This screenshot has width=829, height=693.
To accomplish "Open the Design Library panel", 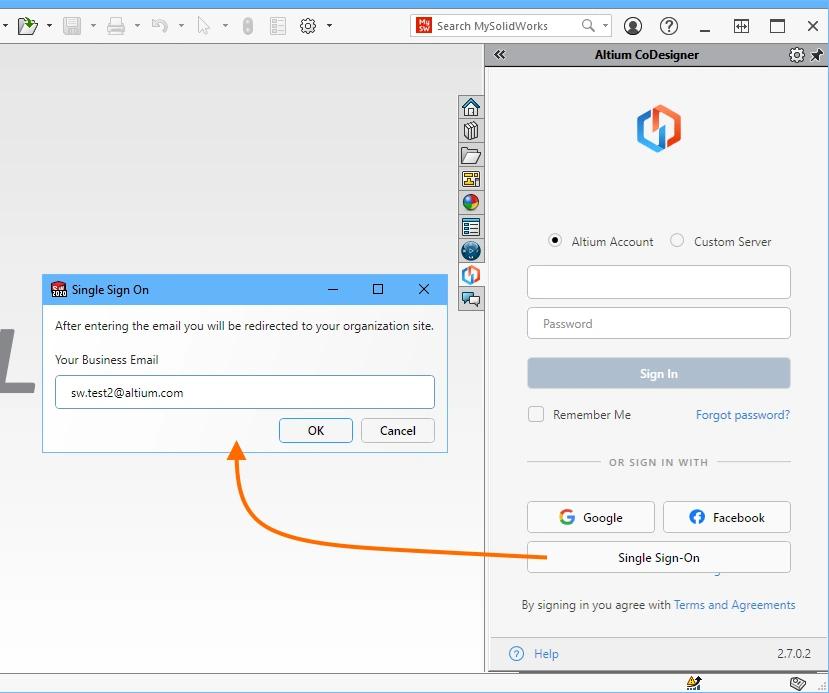I will point(471,131).
